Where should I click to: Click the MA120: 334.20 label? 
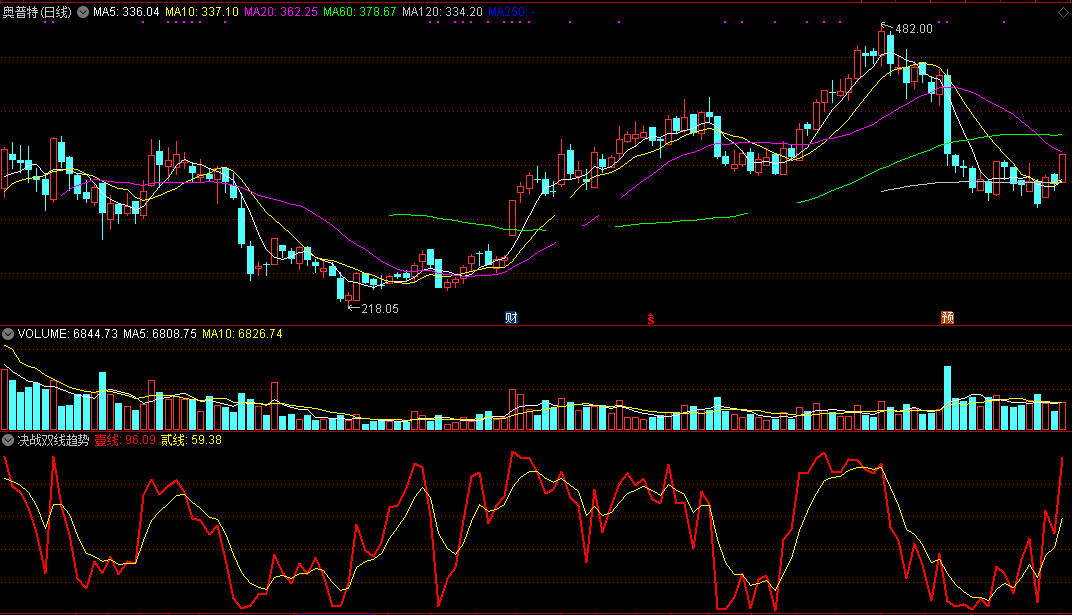coord(442,12)
